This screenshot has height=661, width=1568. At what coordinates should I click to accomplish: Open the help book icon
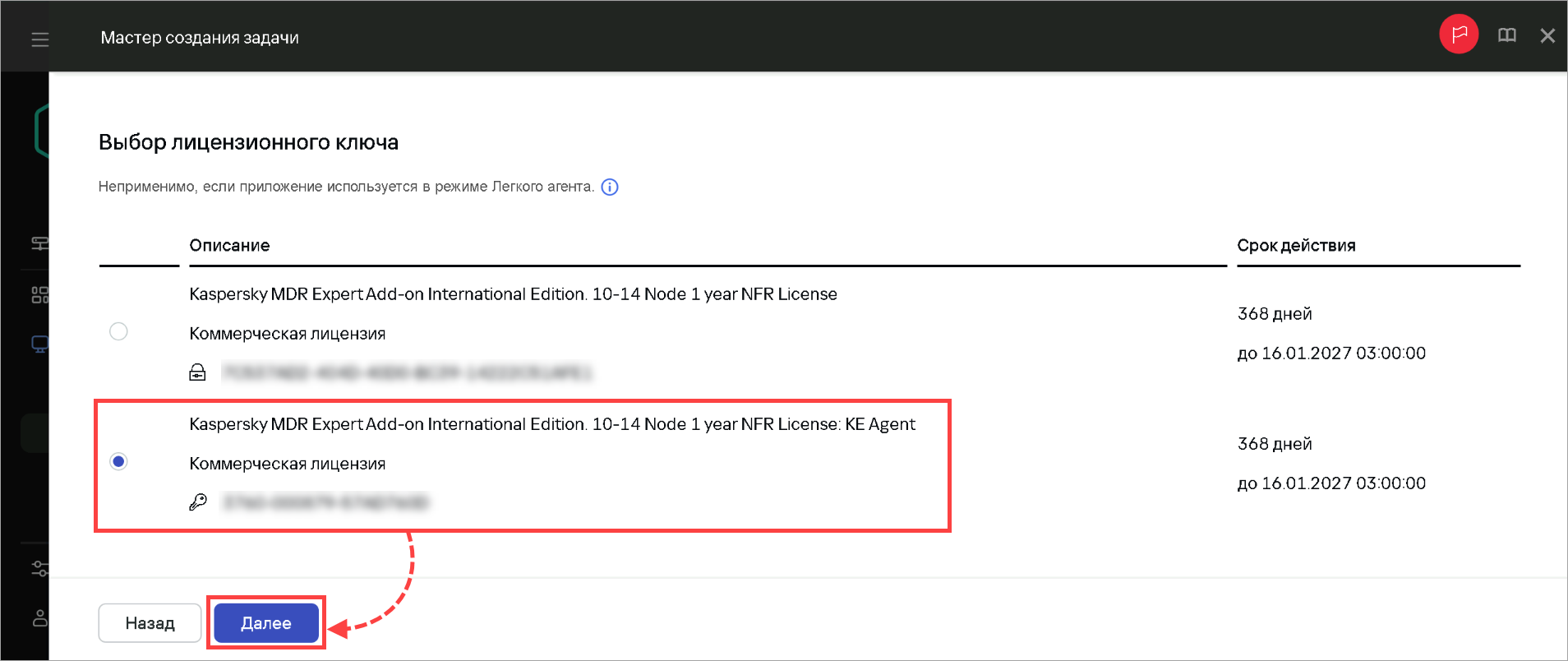(x=1506, y=35)
